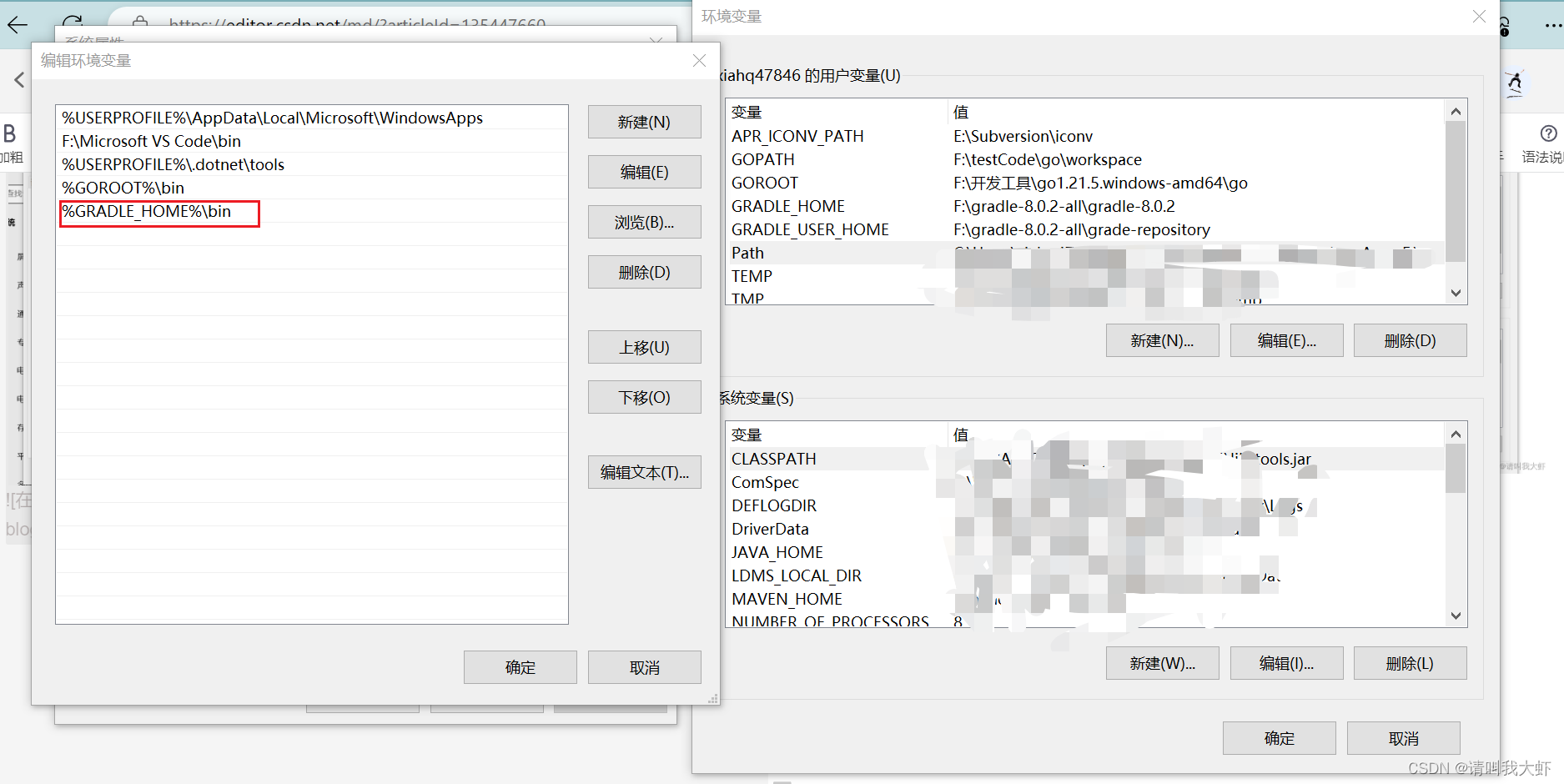Select JAVA_HOME system variable row
This screenshot has width=1564, height=784.
tap(1085, 552)
